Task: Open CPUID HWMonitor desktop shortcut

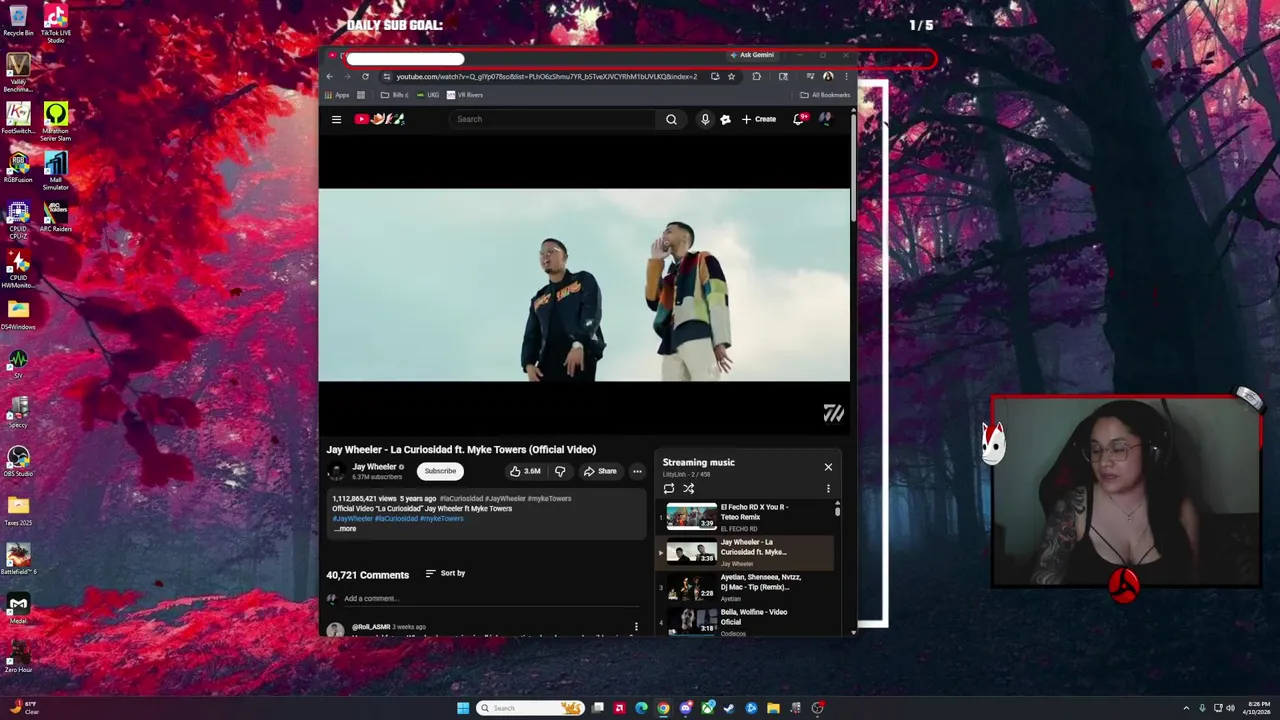Action: 18,268
